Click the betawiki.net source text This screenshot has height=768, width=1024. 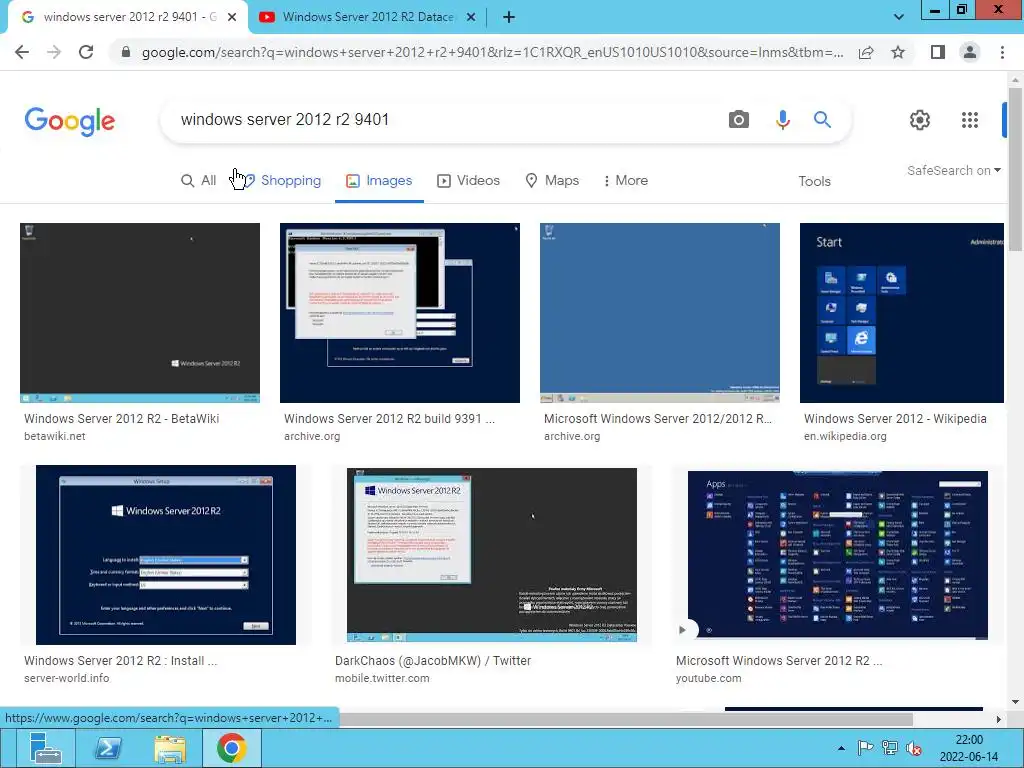coord(55,436)
